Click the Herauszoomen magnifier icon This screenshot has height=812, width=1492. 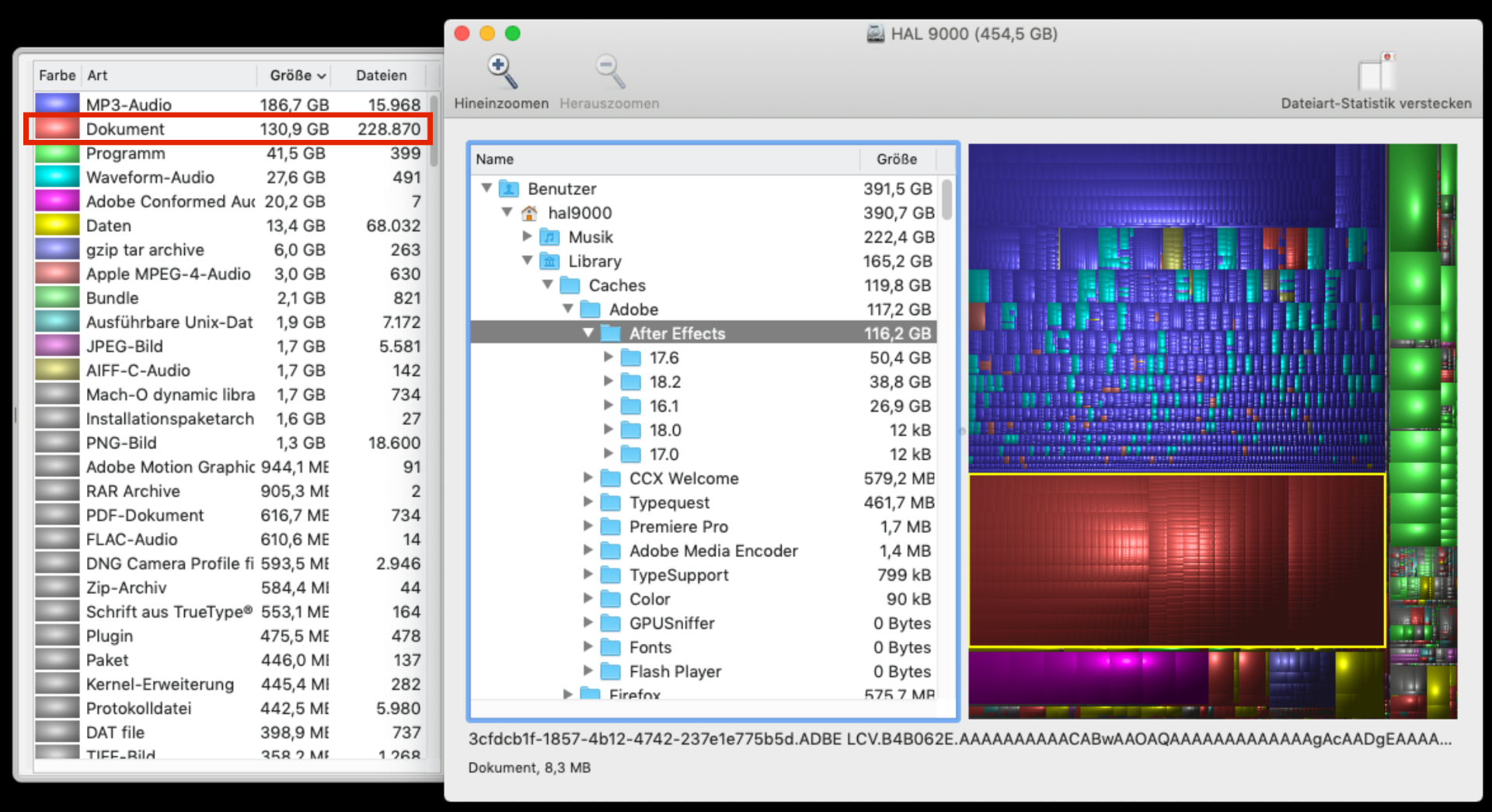click(x=609, y=72)
